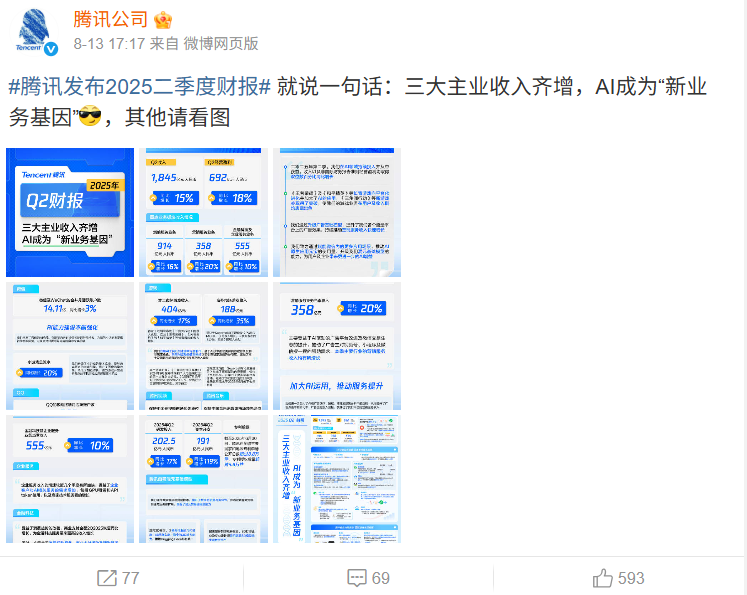Image resolution: width=747 pixels, height=595 pixels.
Task: Open the thumbnail showing 1,845 and 692 revenue
Action: [203, 212]
